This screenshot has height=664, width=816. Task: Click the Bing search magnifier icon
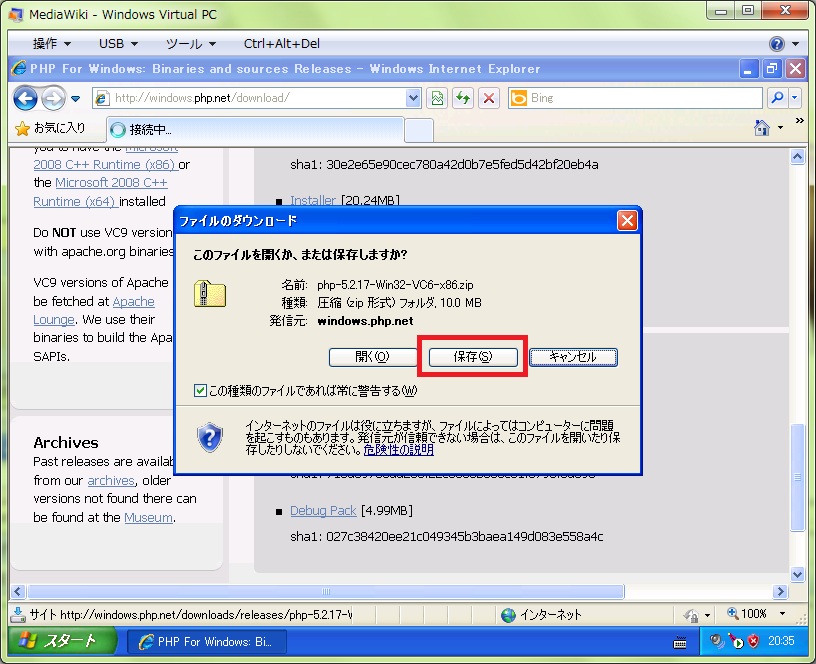tap(776, 98)
